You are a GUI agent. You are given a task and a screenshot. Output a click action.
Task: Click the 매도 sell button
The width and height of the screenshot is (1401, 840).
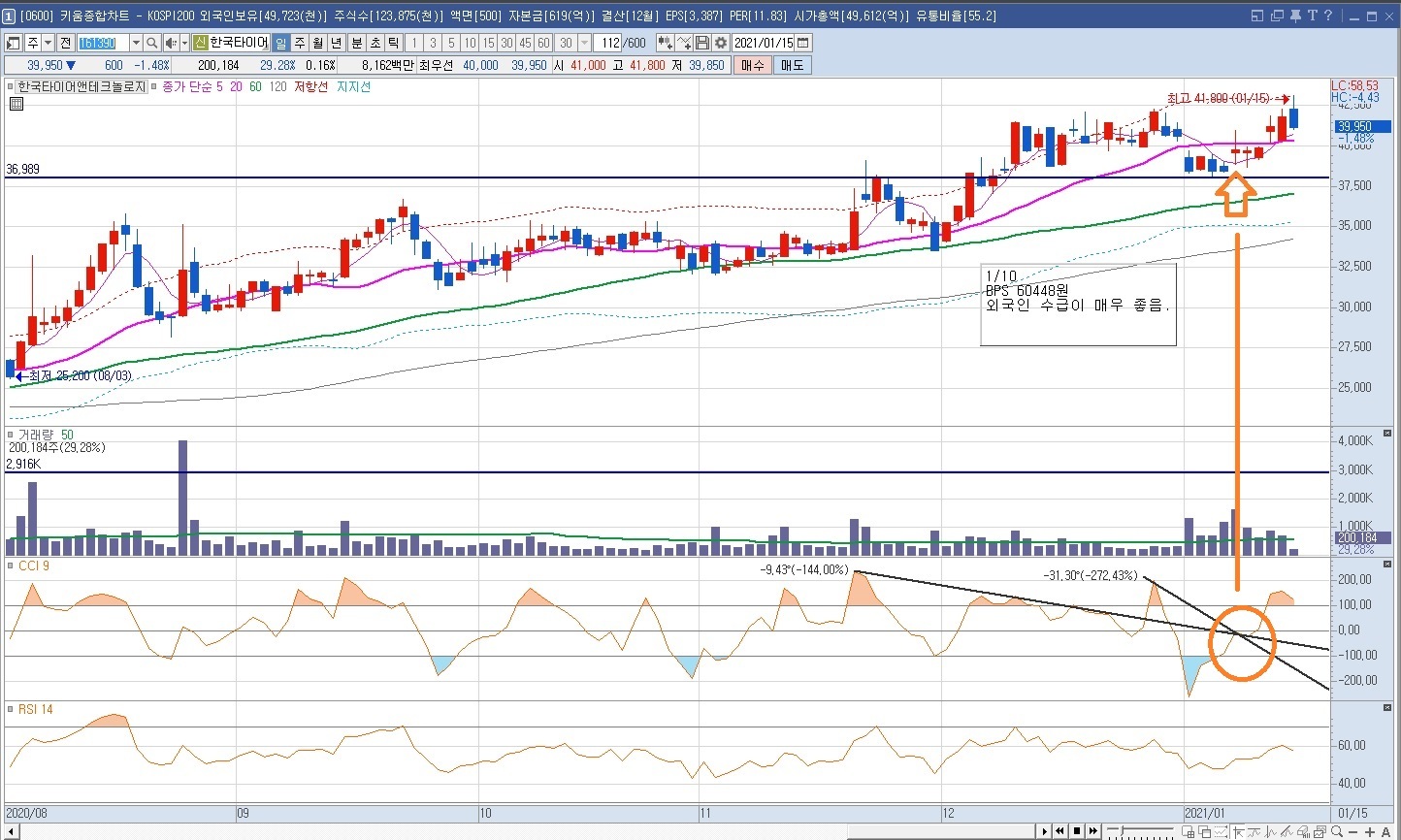coord(792,65)
